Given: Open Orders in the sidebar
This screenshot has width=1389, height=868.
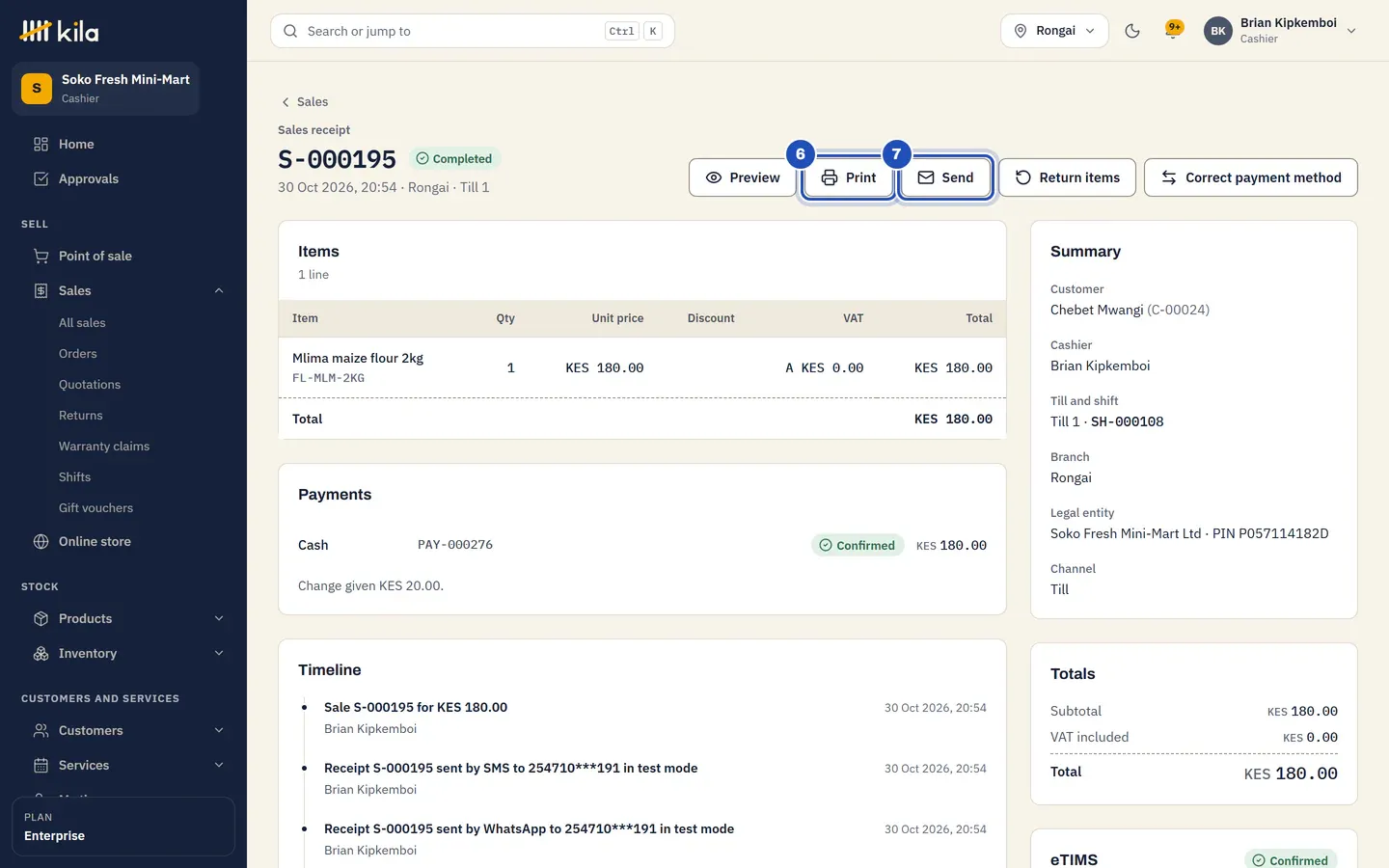Looking at the screenshot, I should (x=77, y=354).
